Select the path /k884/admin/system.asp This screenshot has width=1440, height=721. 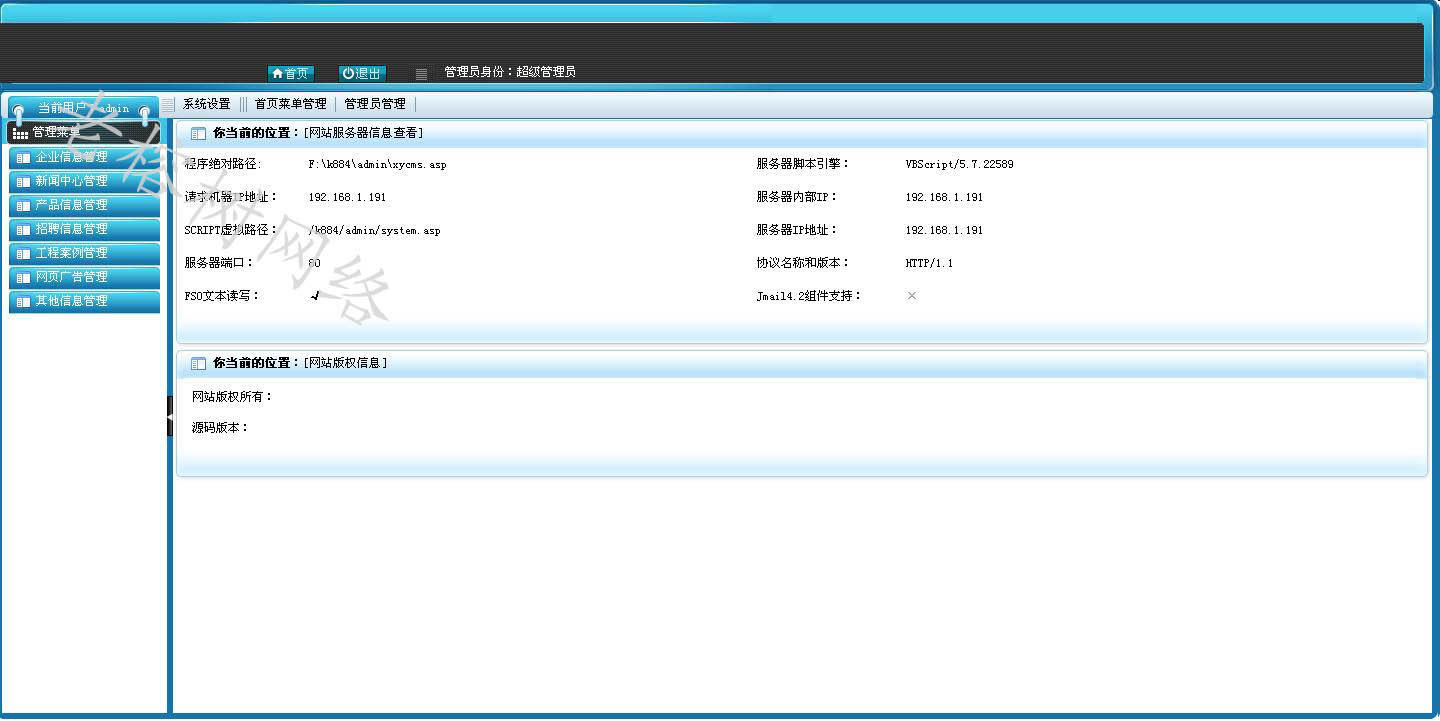tap(374, 230)
